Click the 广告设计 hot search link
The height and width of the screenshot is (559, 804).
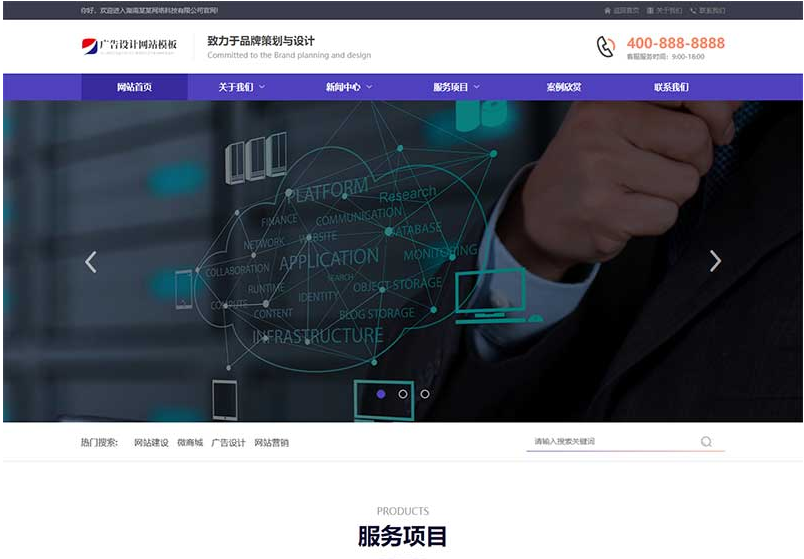[x=229, y=443]
